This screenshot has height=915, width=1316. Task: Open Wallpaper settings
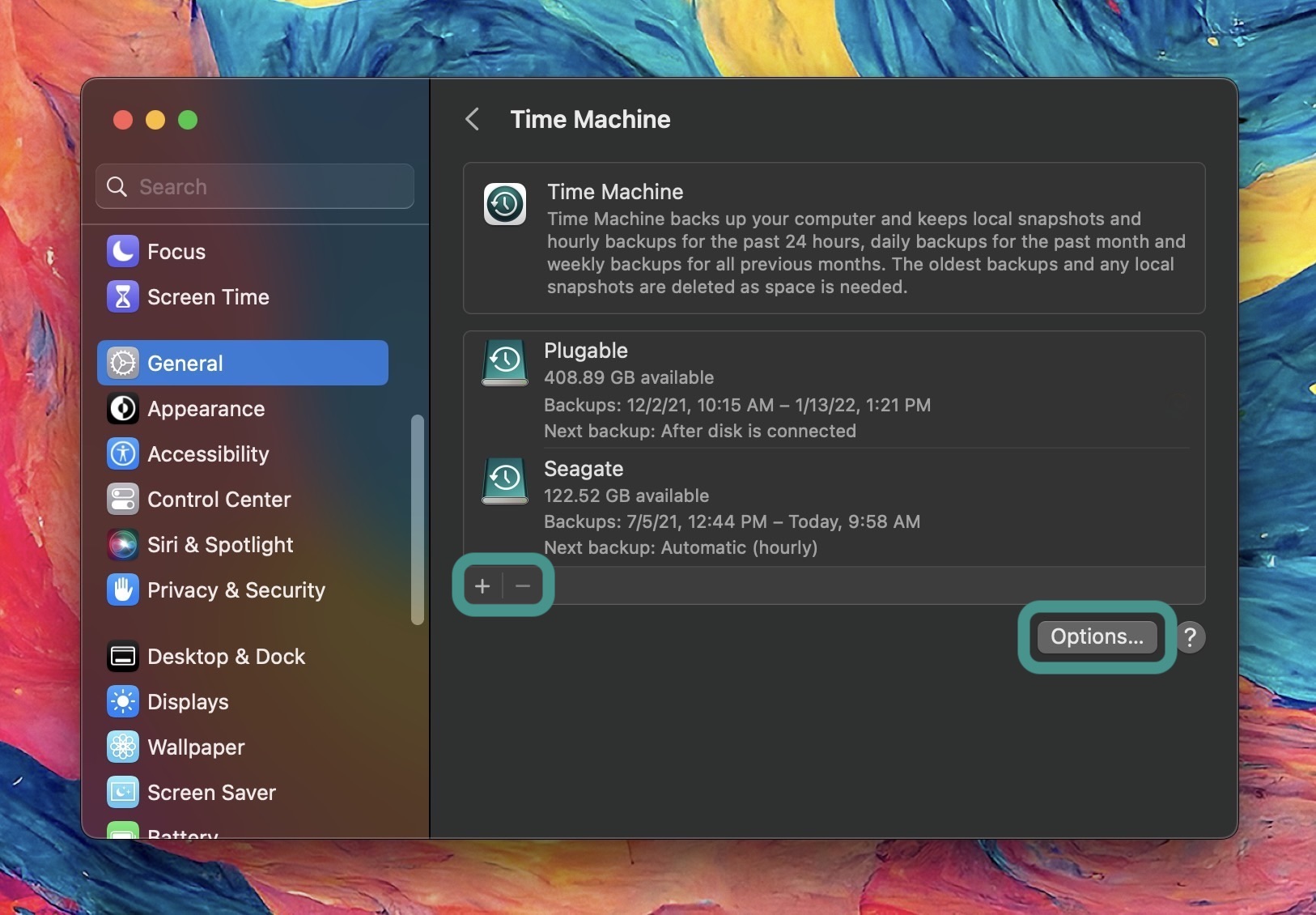(x=195, y=747)
